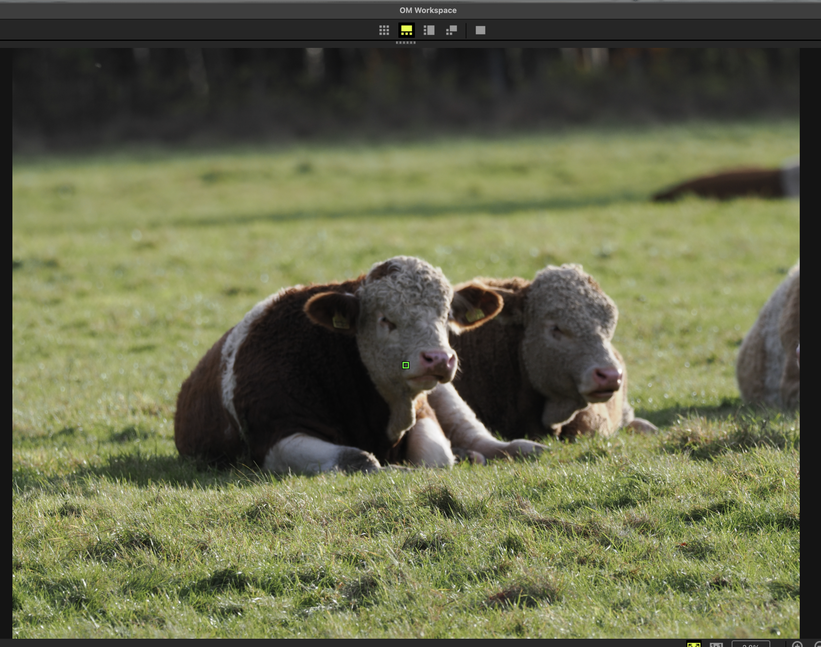Toggle the actual-size zoom icon in status bar
Screen dimensions: 821x647
click(x=716, y=645)
